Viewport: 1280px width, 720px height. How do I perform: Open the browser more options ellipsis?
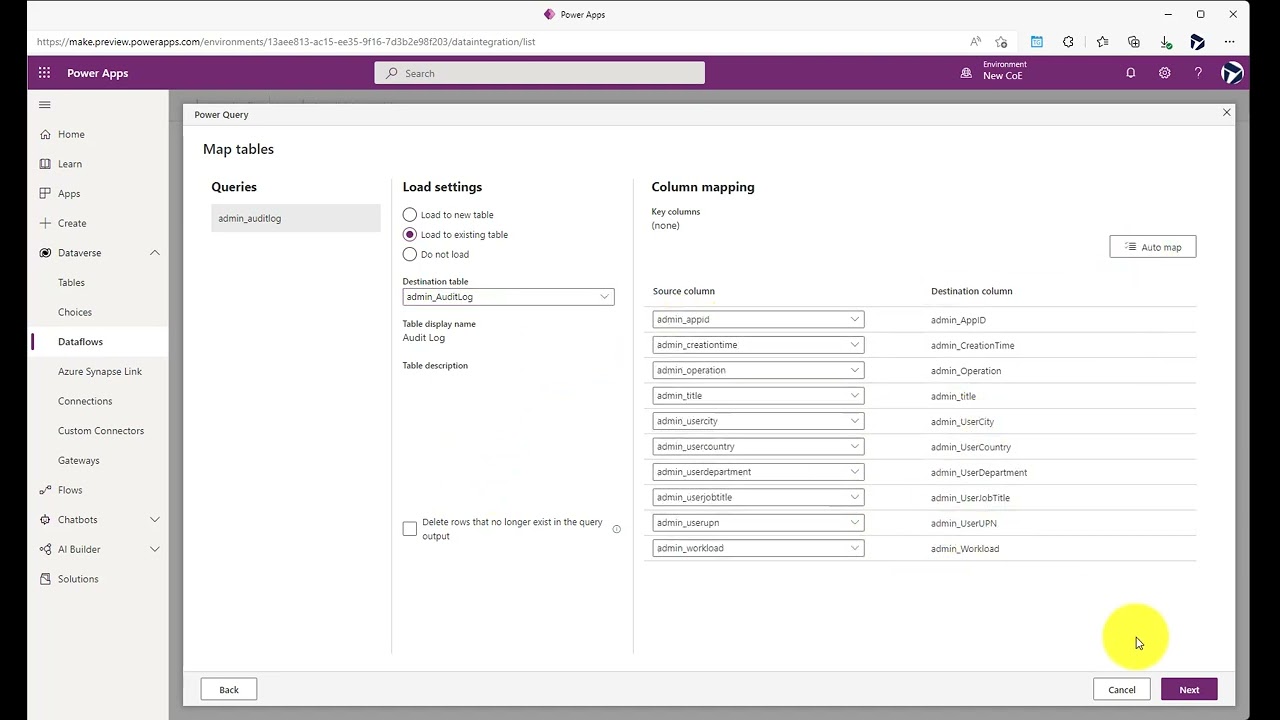1230,42
